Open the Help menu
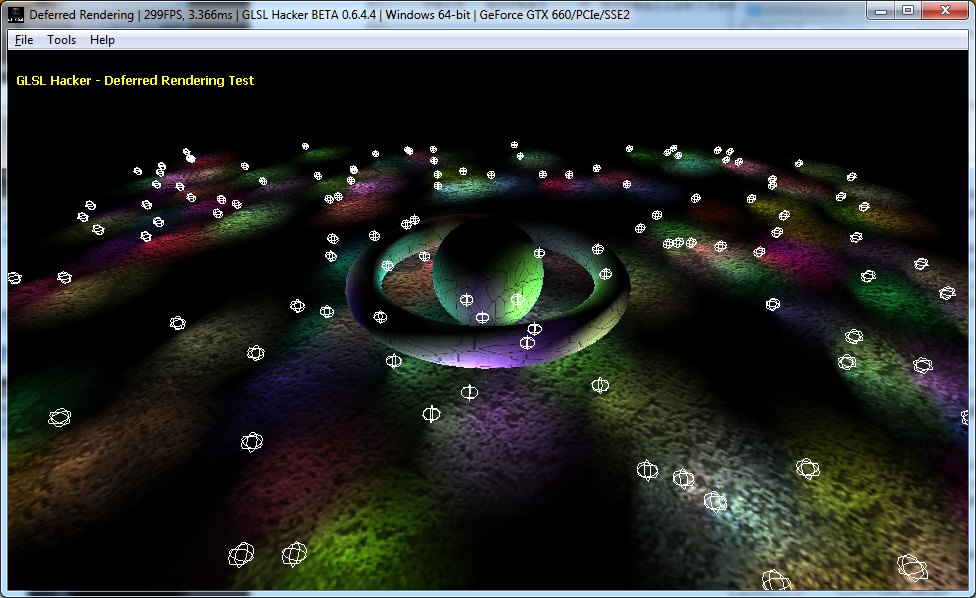The height and width of the screenshot is (598, 976). click(x=102, y=40)
